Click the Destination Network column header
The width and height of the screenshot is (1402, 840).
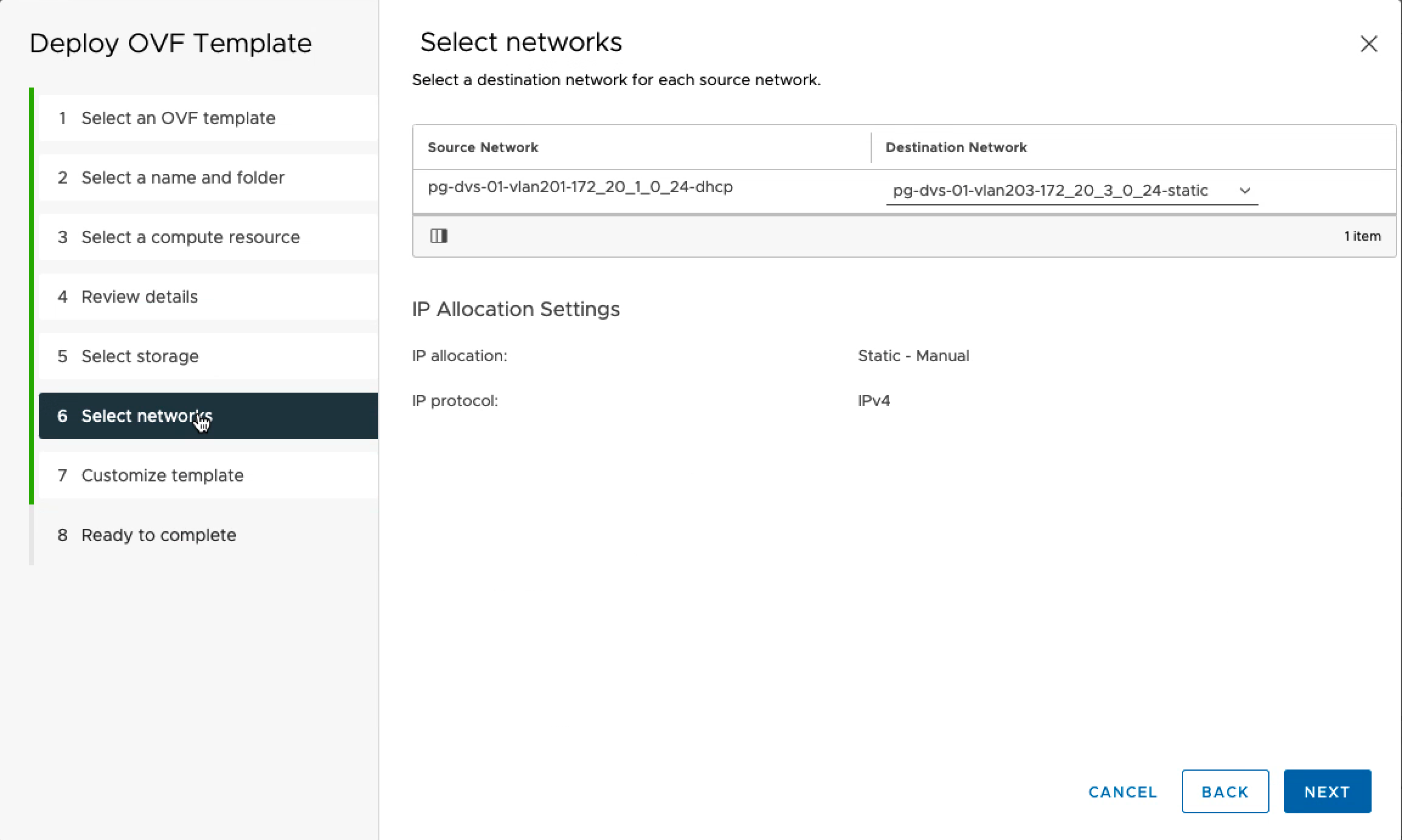(956, 148)
